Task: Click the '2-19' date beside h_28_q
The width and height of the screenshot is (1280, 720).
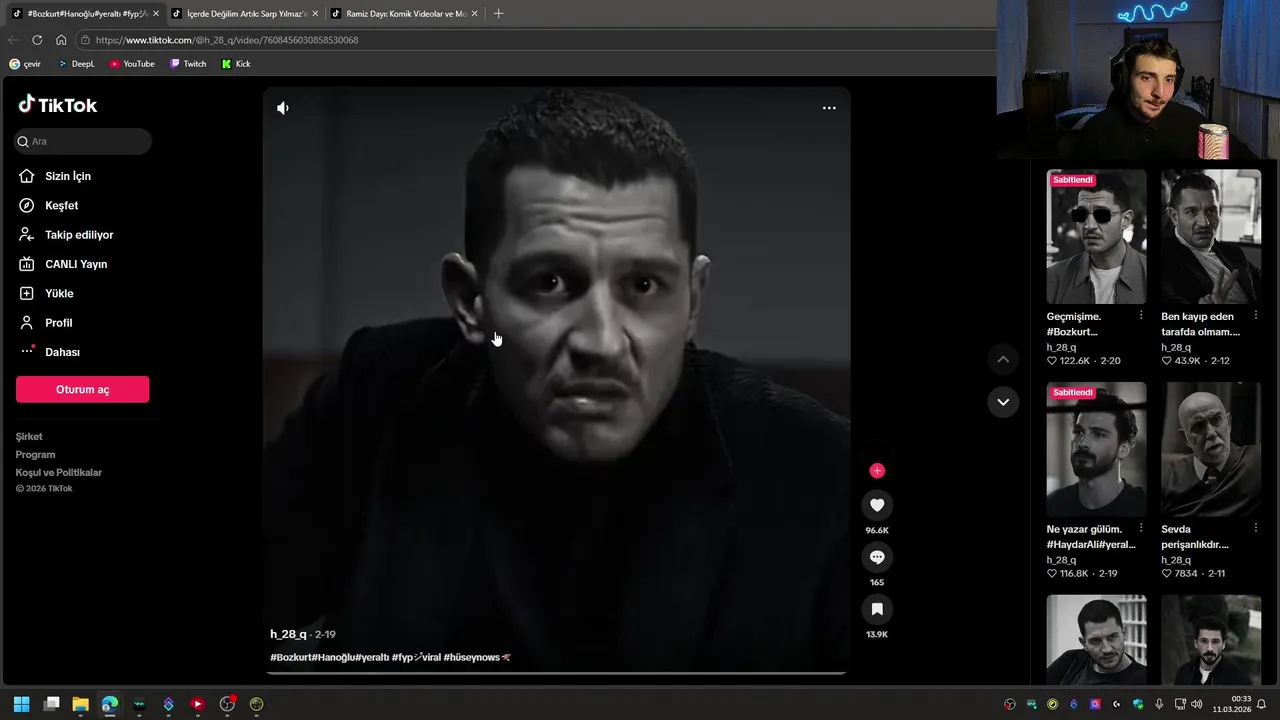Action: coord(325,634)
